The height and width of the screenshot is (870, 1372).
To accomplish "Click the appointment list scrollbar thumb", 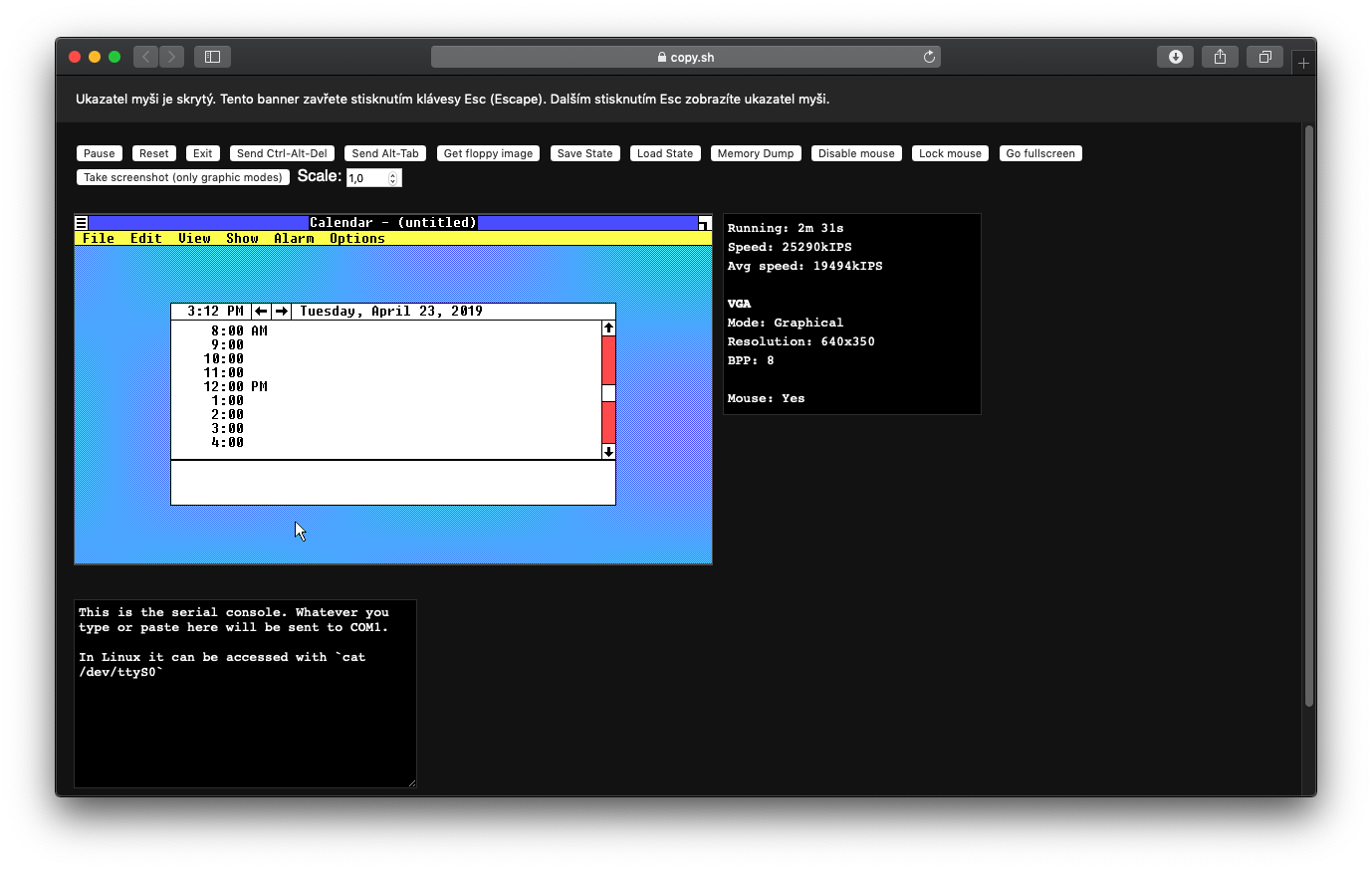I will pyautogui.click(x=608, y=393).
